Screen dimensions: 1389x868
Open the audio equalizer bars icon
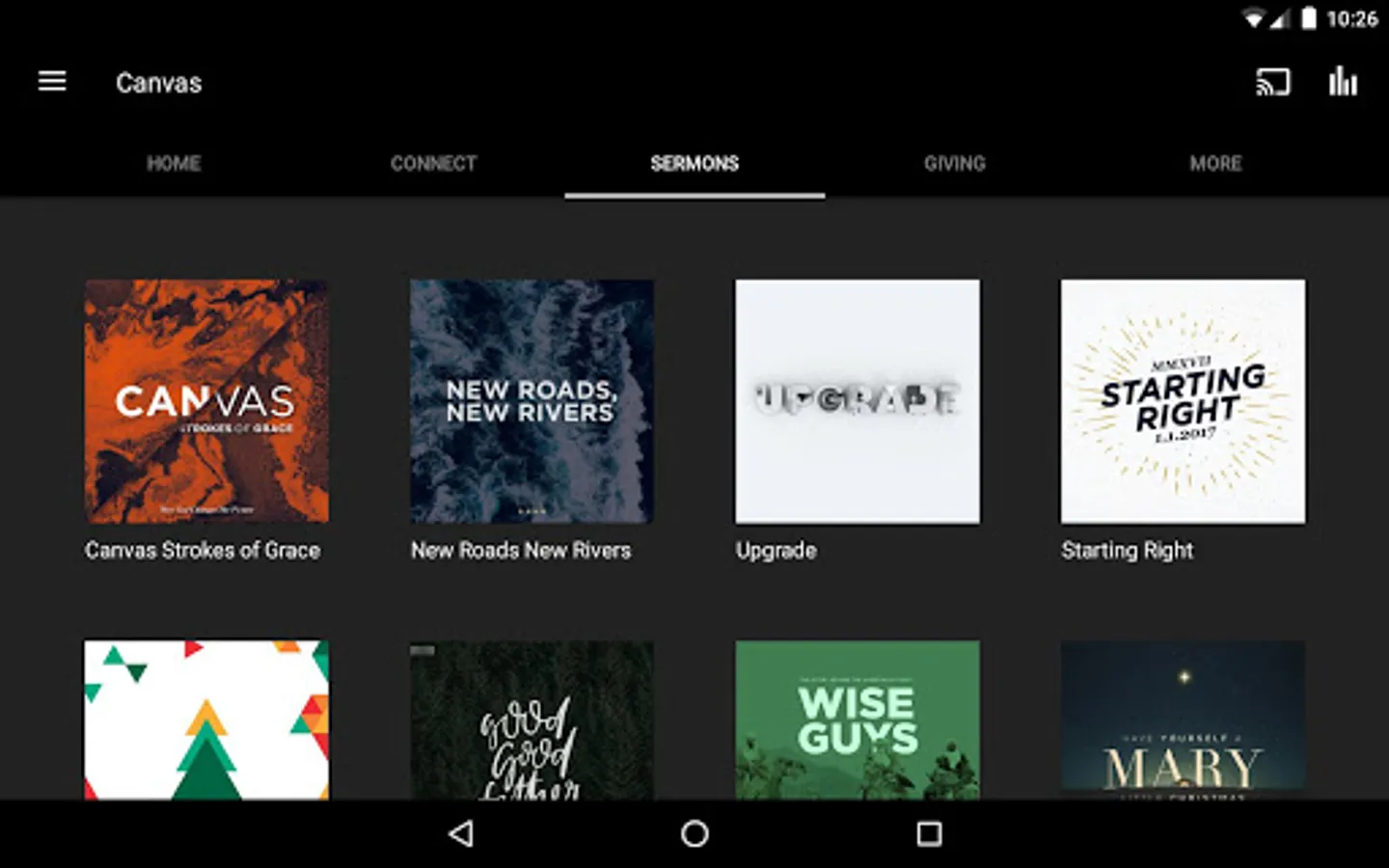coord(1343,82)
